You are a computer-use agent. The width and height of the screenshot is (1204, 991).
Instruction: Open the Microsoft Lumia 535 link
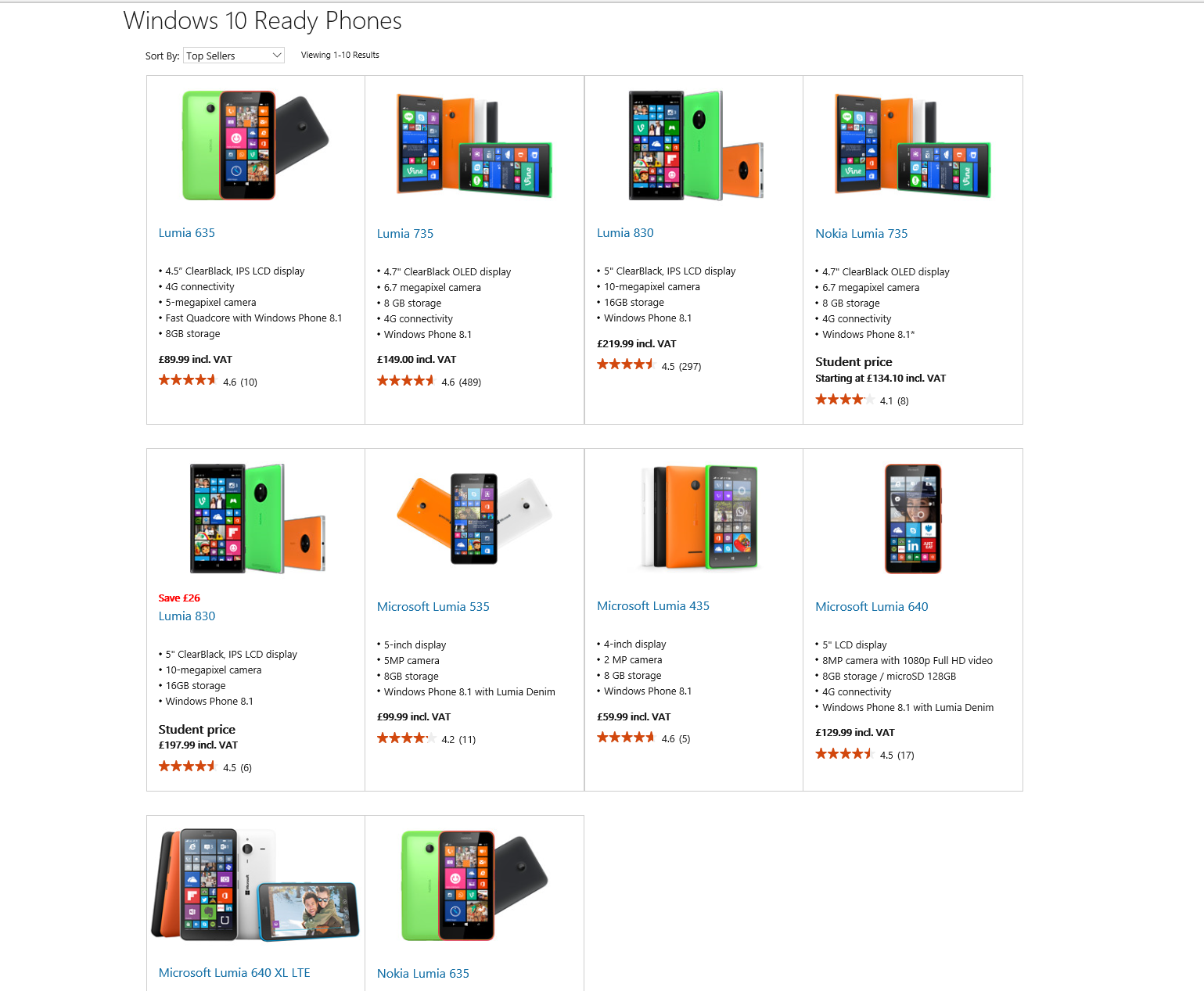(433, 607)
